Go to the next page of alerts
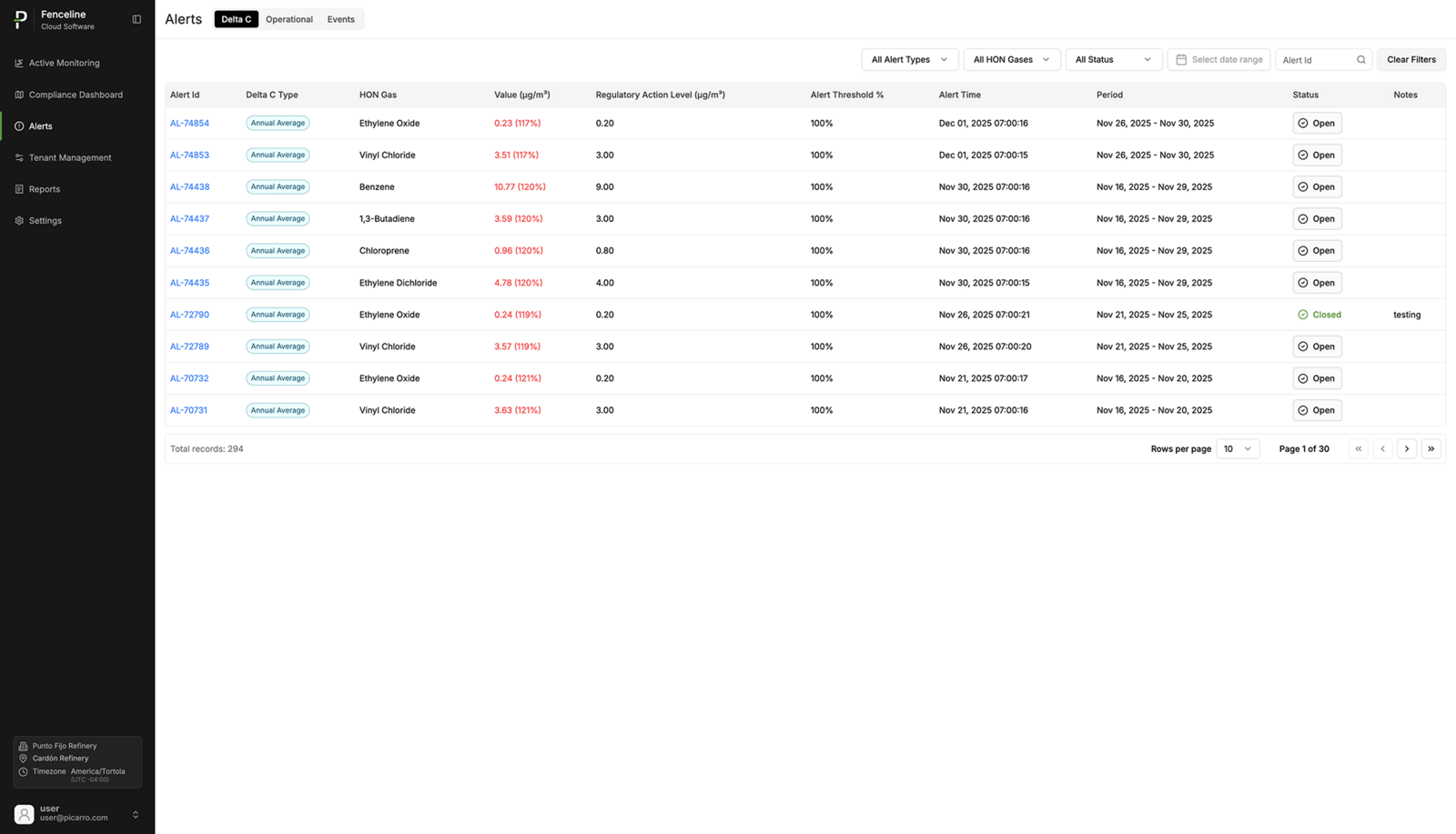The height and width of the screenshot is (834, 1456). [1407, 448]
